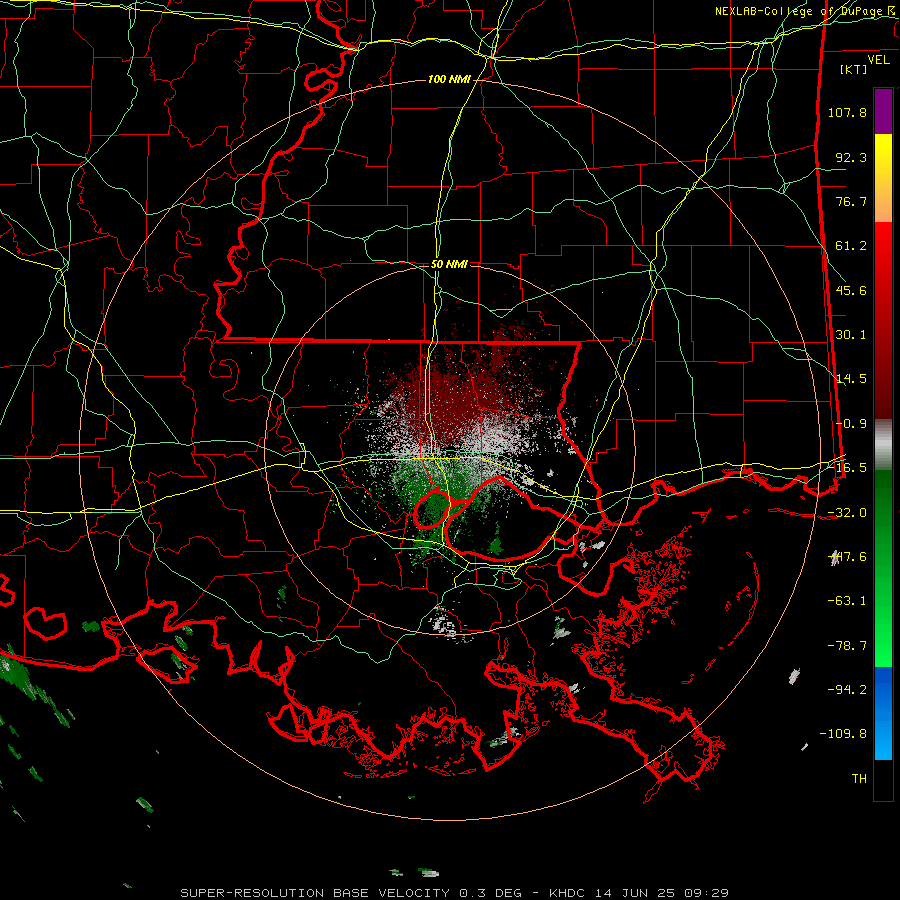Image resolution: width=900 pixels, height=900 pixels.
Task: Click the 107.8 velocity legend value
Action: 847,112
